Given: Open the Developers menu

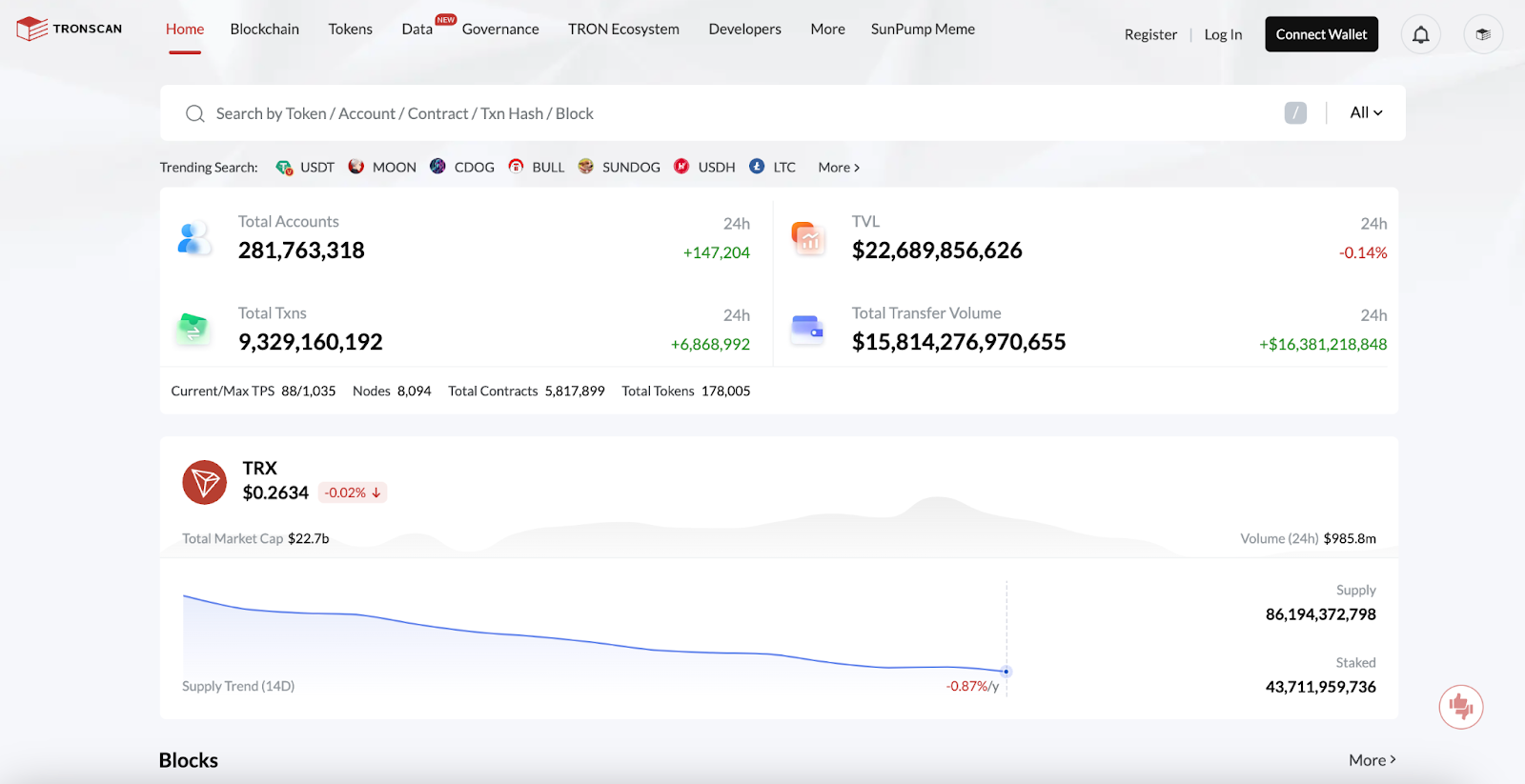Looking at the screenshot, I should (x=745, y=30).
